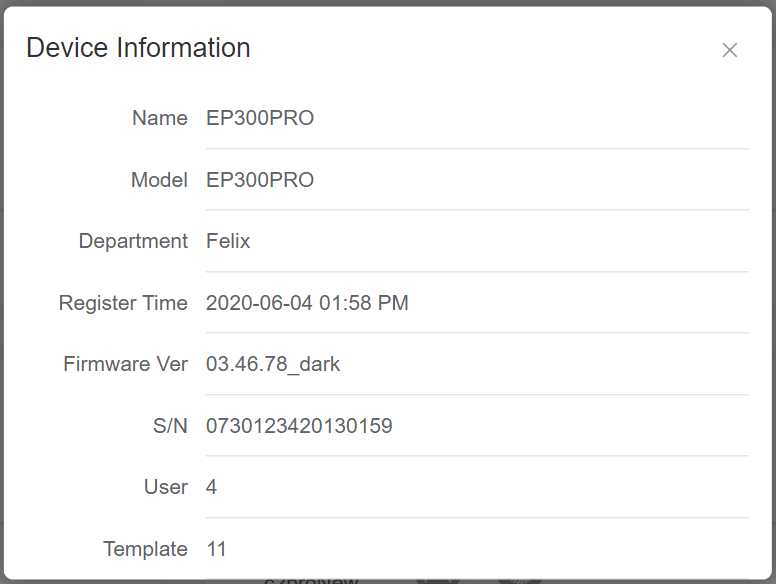Viewport: 776px width, 584px height.
Task: Click the Name label
Action: coord(159,118)
